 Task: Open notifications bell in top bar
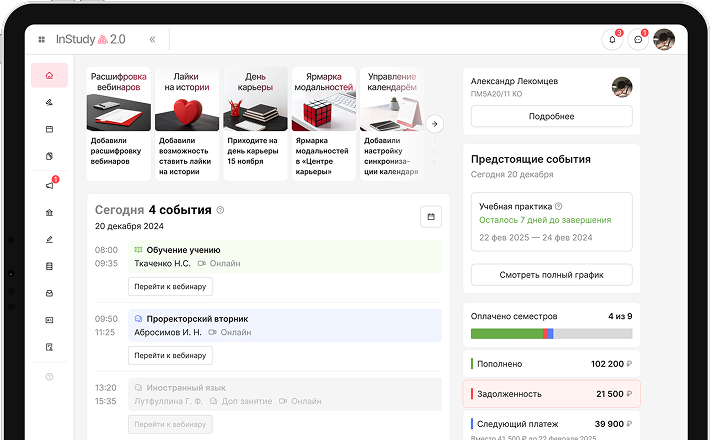(x=612, y=39)
